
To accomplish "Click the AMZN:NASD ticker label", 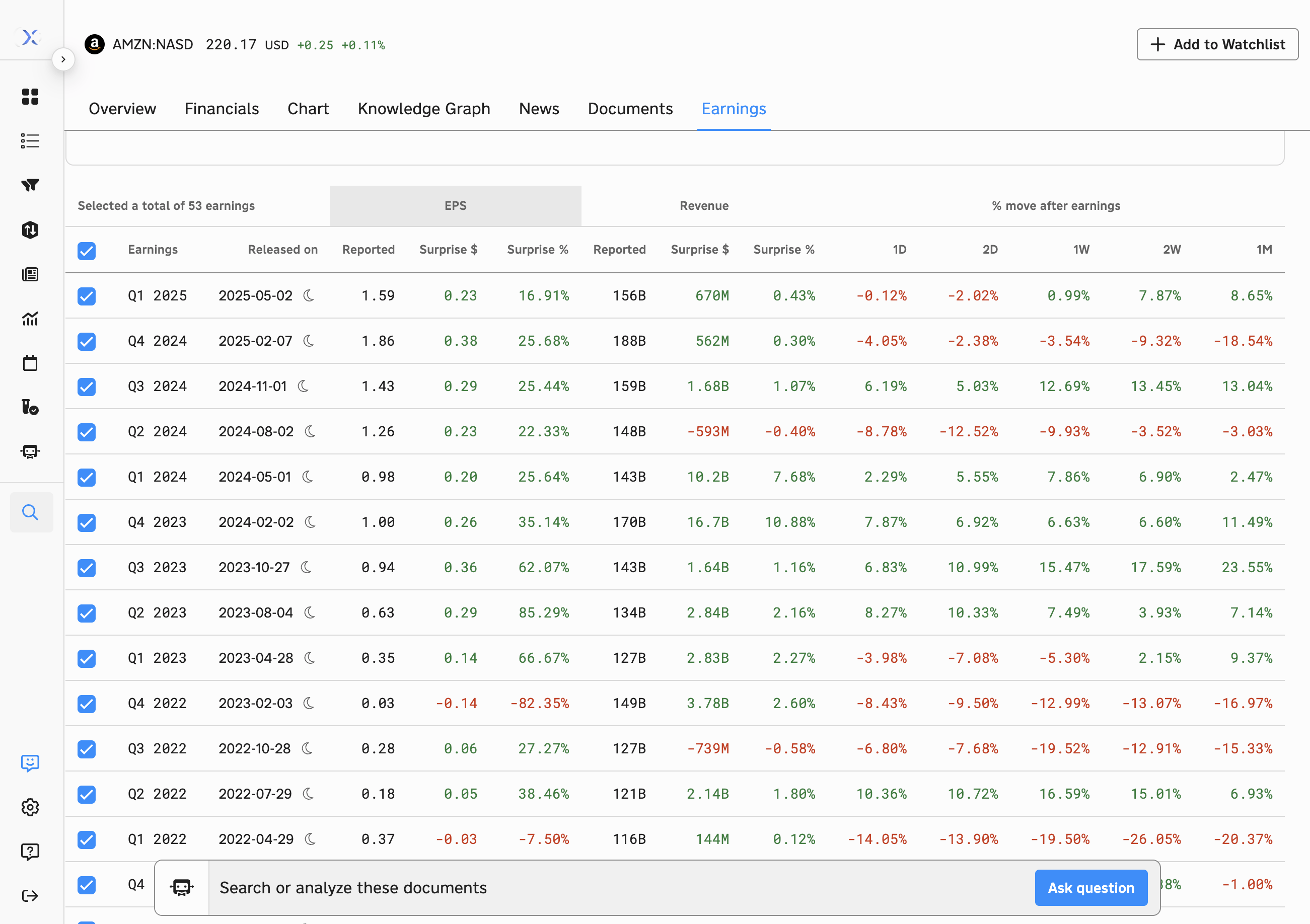I will pyautogui.click(x=153, y=44).
